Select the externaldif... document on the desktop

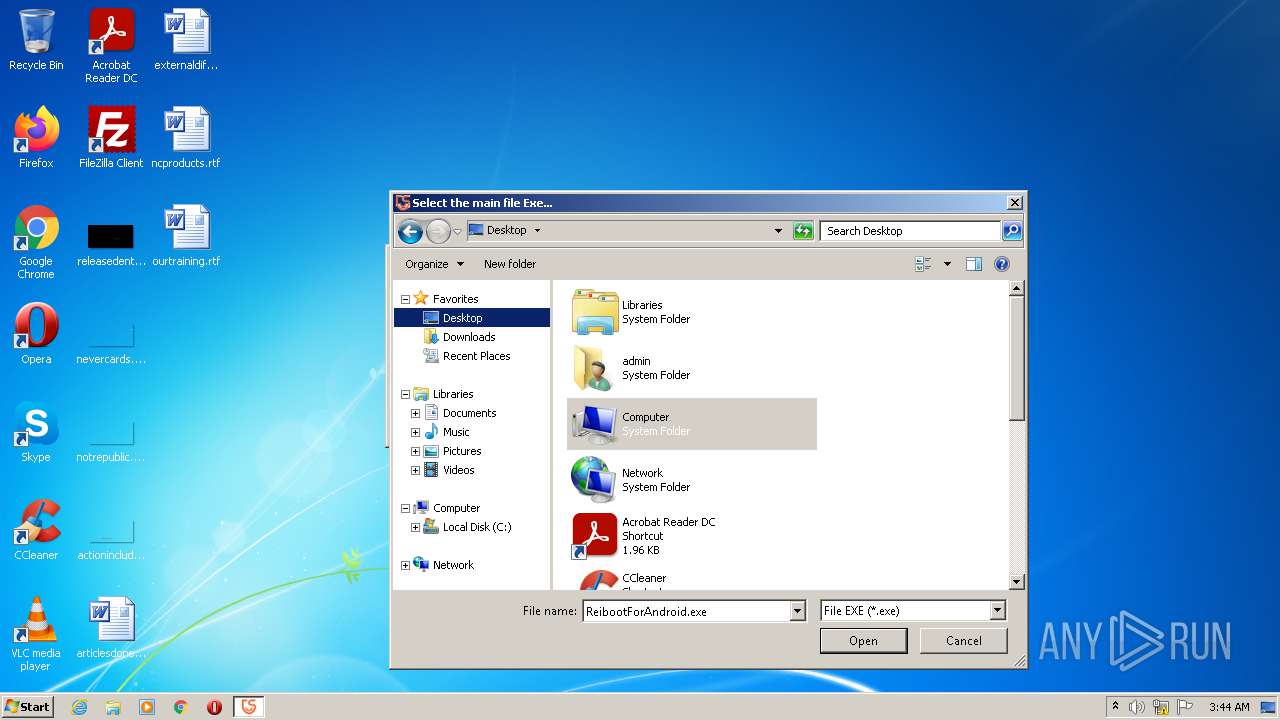coord(186,41)
